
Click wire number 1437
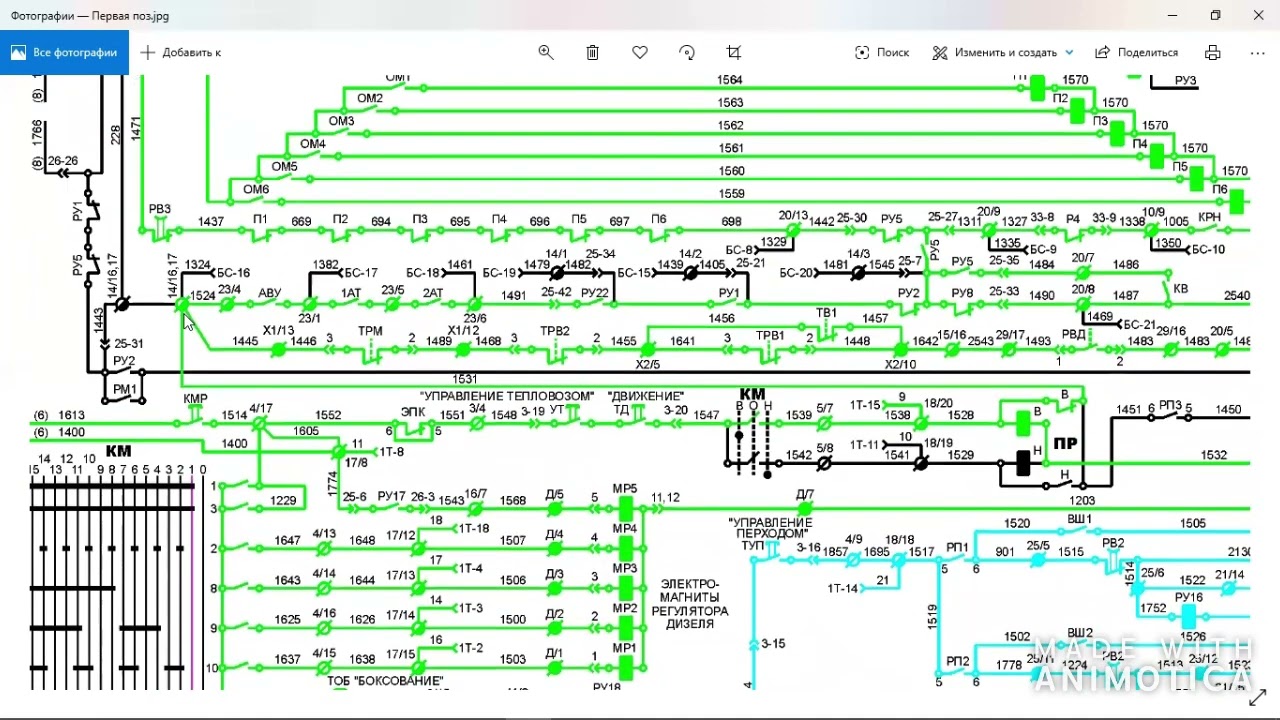click(x=211, y=221)
